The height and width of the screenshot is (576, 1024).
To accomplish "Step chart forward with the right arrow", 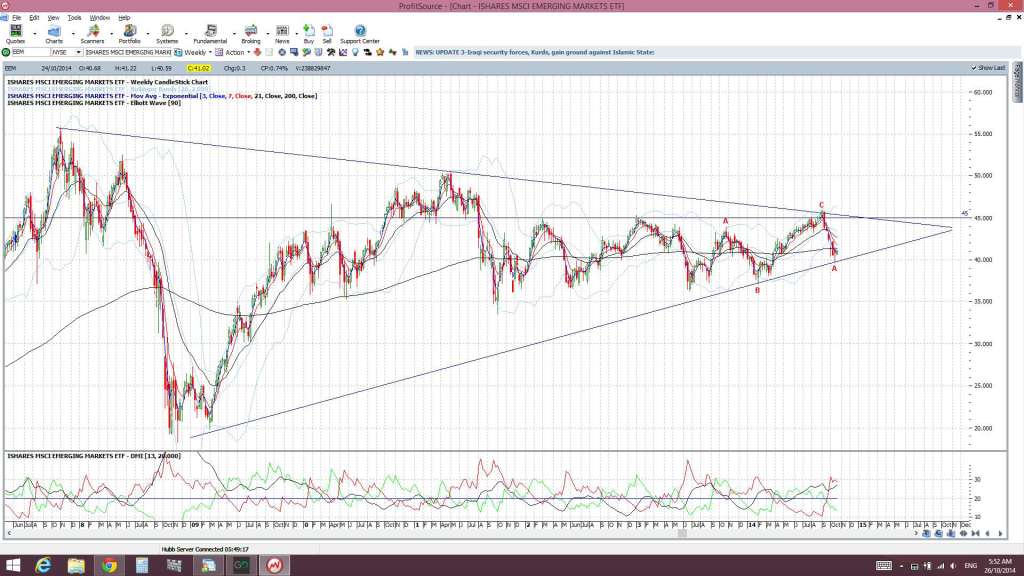I will click(1000, 533).
